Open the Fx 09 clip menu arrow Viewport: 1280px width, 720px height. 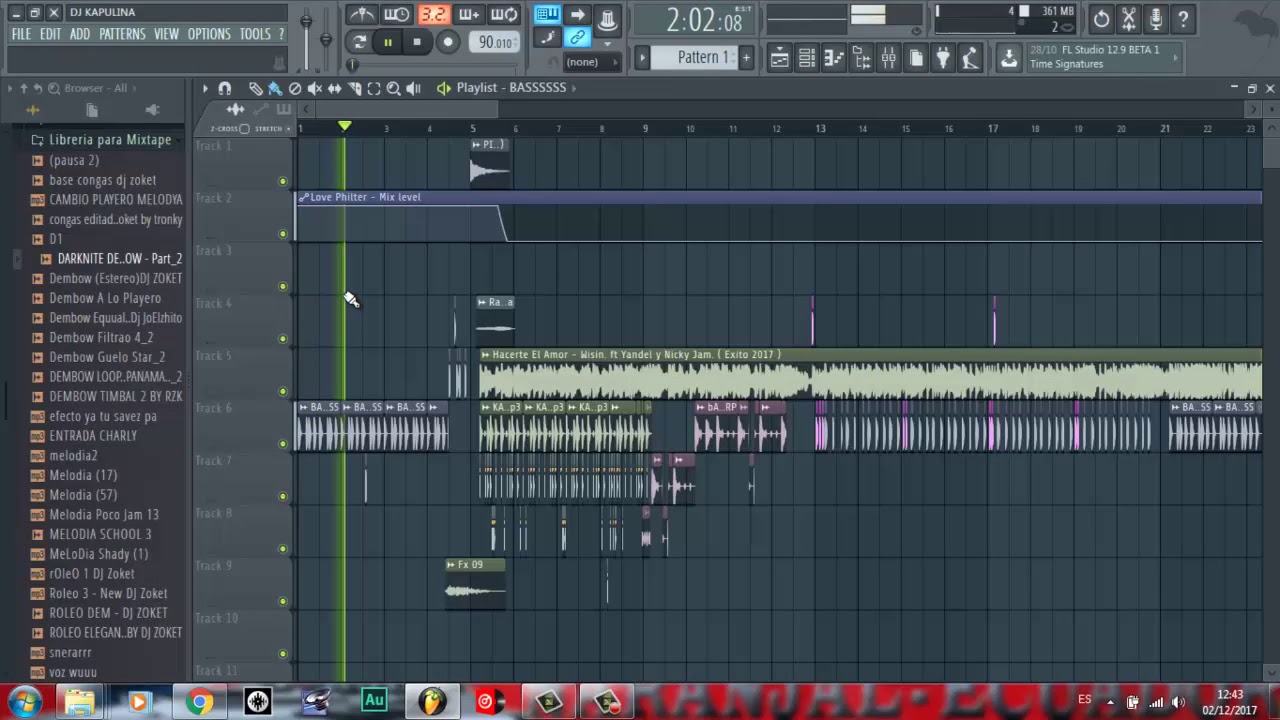(452, 565)
